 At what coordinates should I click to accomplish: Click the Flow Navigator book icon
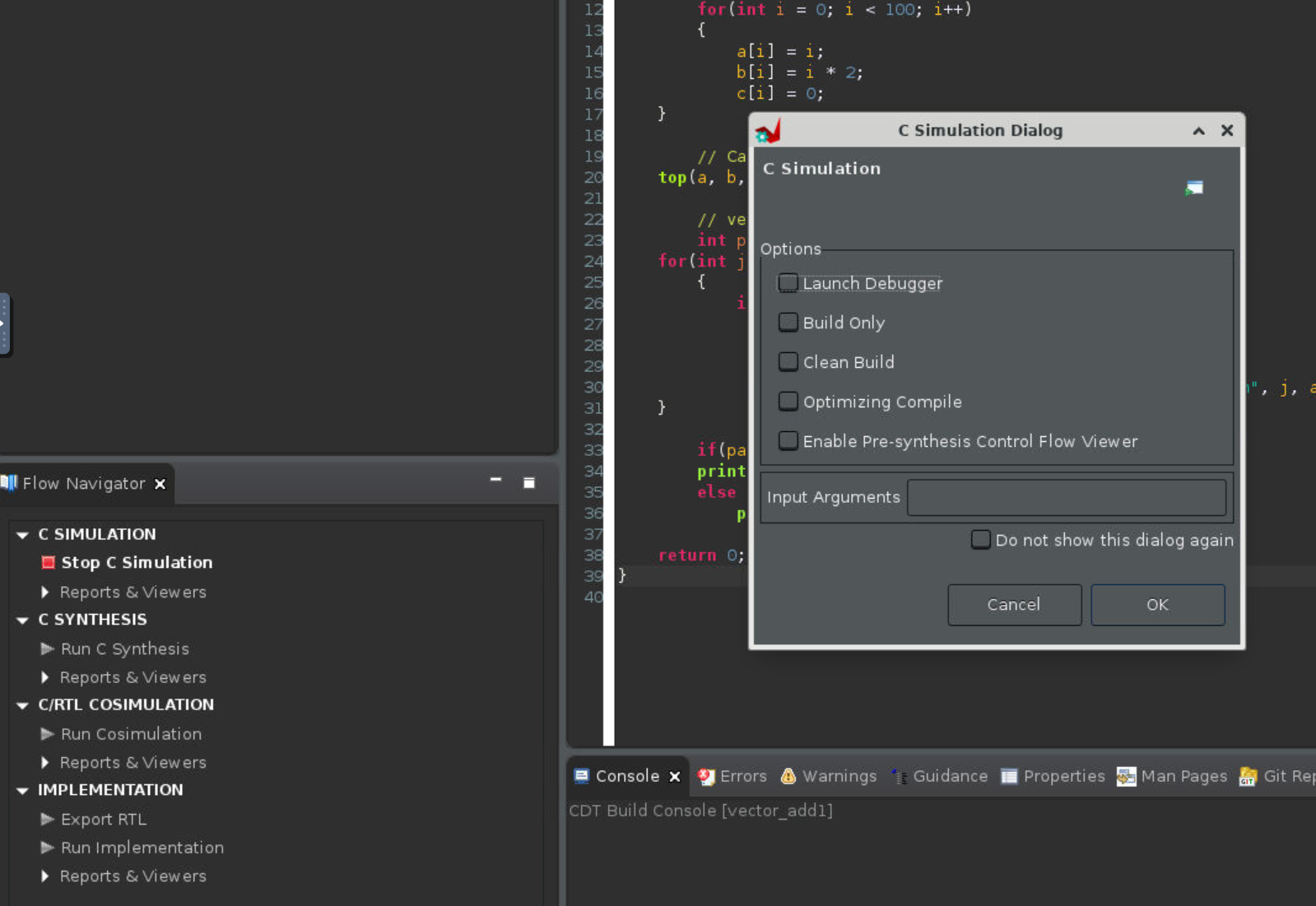click(x=9, y=482)
